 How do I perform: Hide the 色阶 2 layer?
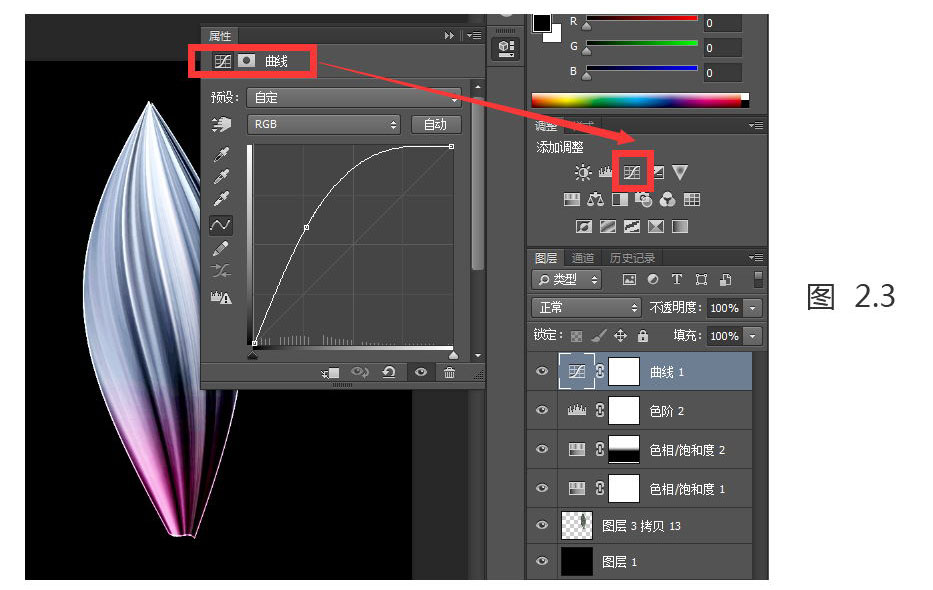(x=542, y=410)
